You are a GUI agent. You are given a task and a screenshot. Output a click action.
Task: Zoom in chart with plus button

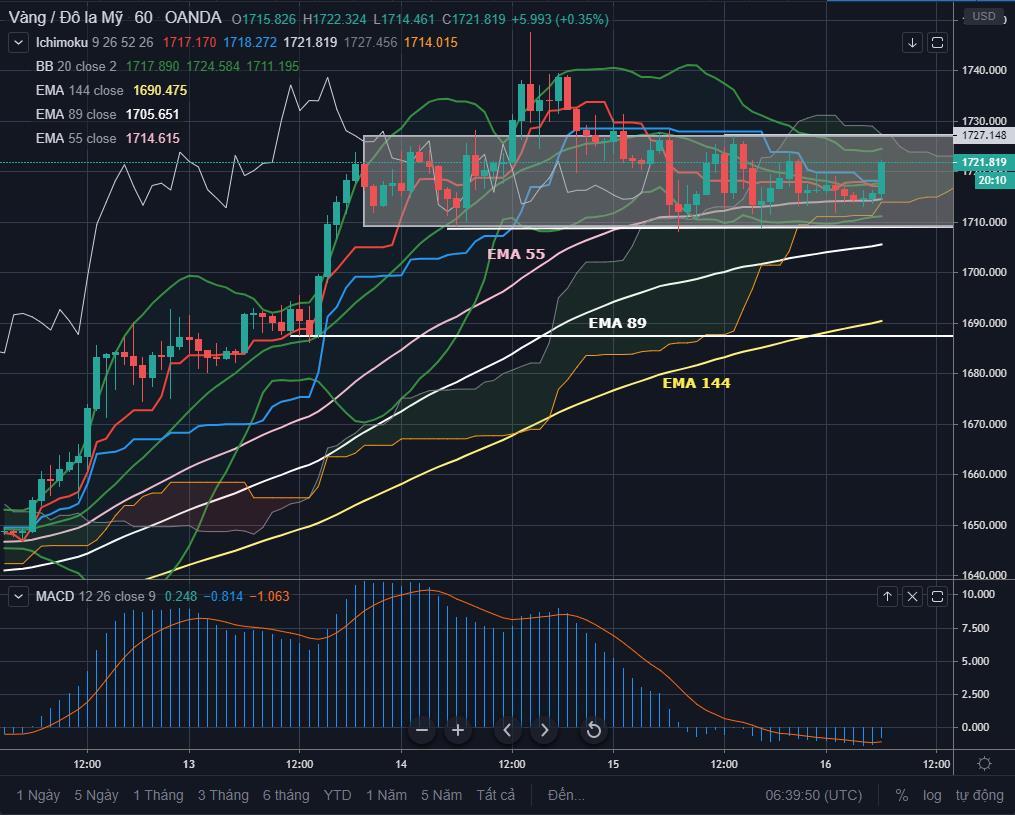(x=458, y=730)
